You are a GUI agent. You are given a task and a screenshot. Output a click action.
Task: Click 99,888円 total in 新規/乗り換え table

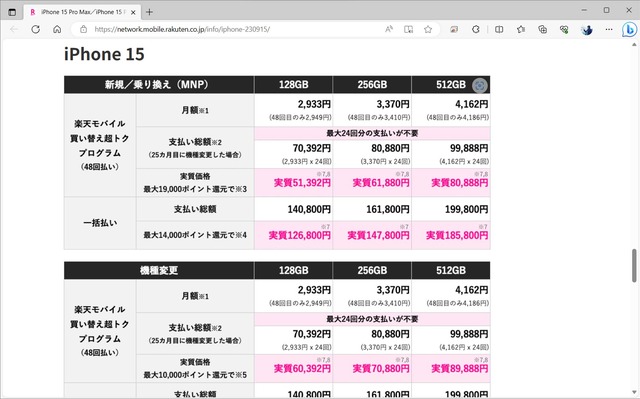point(469,148)
